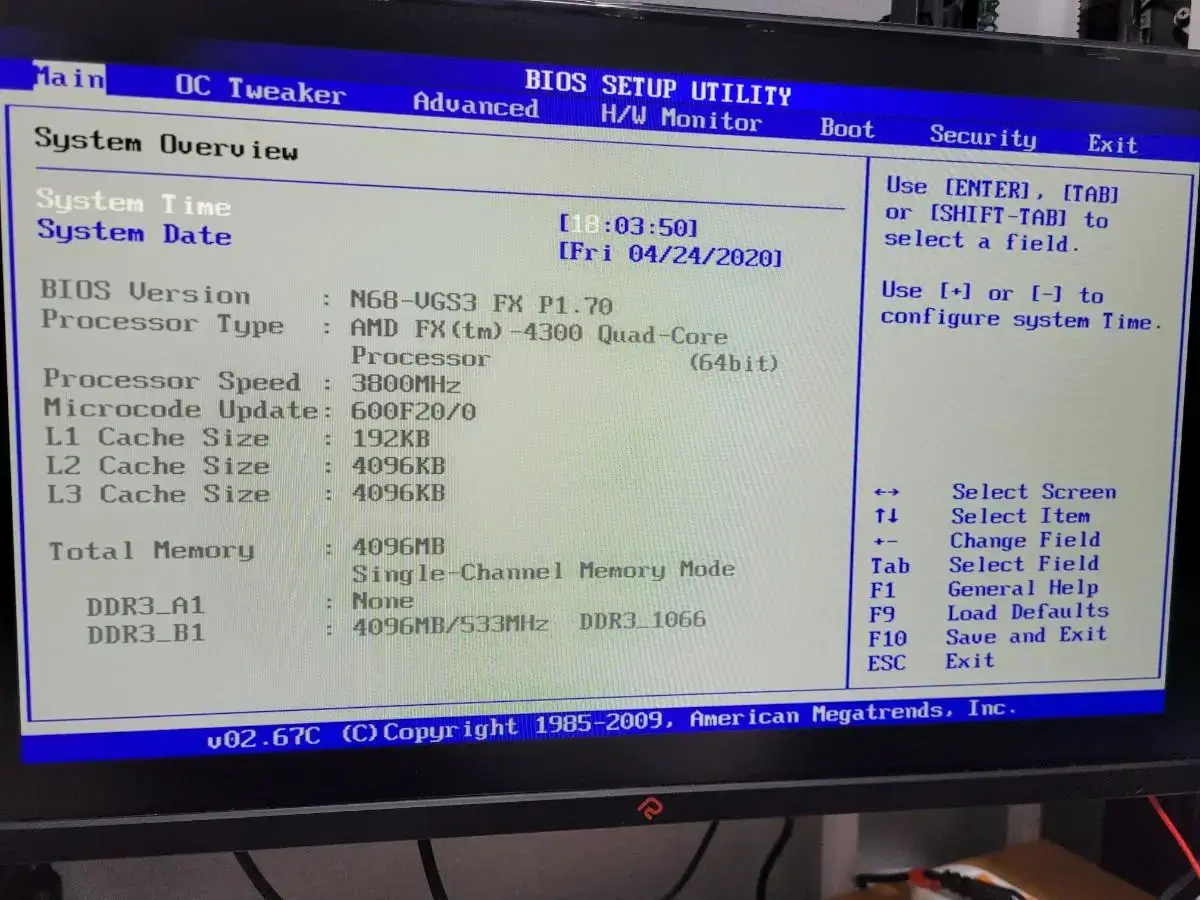Click the Processor Speed label

pos(171,380)
